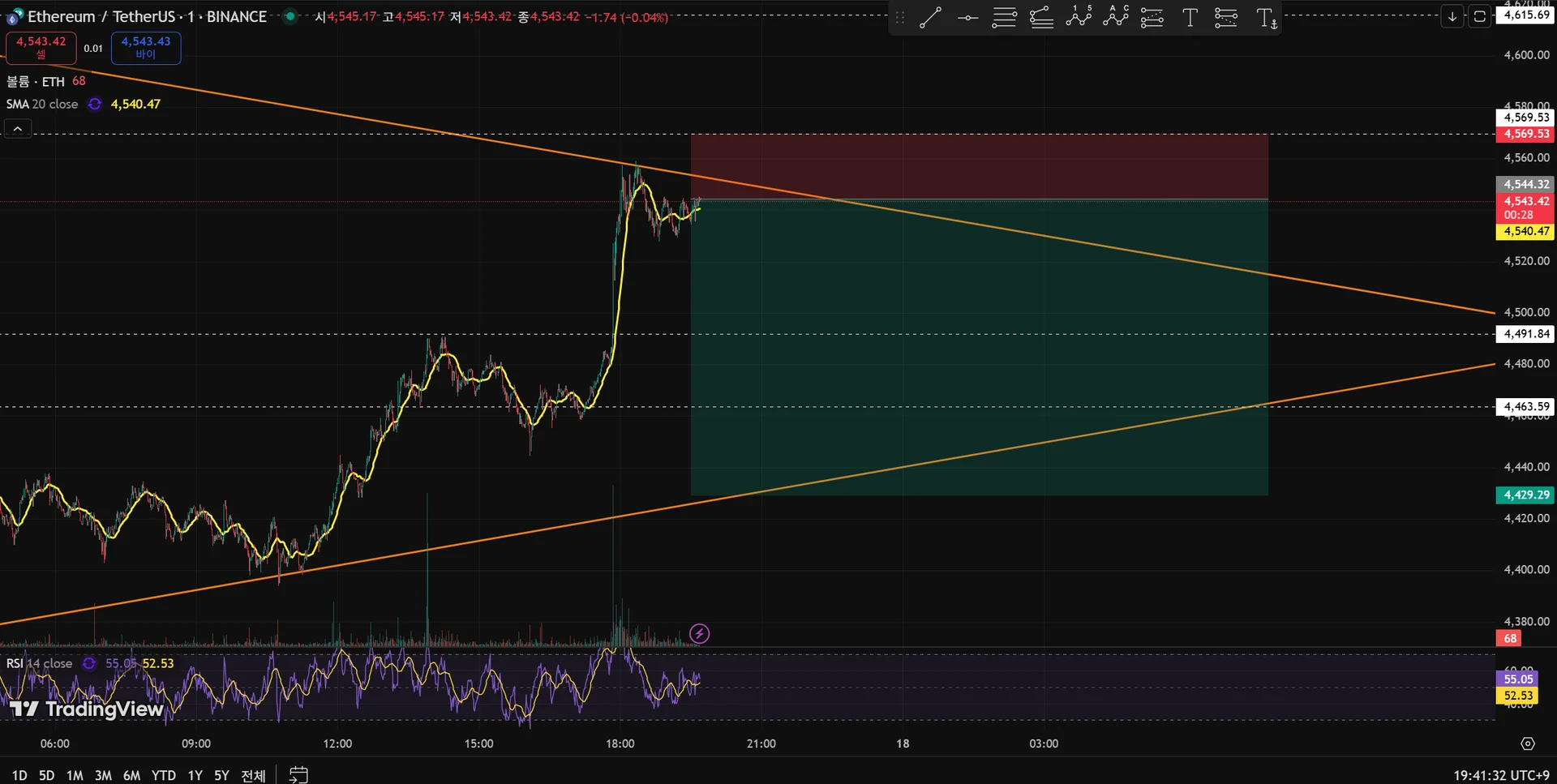Click the purple 55.05 RSI value label
Screen dimensions: 1557x784
(x=1517, y=679)
